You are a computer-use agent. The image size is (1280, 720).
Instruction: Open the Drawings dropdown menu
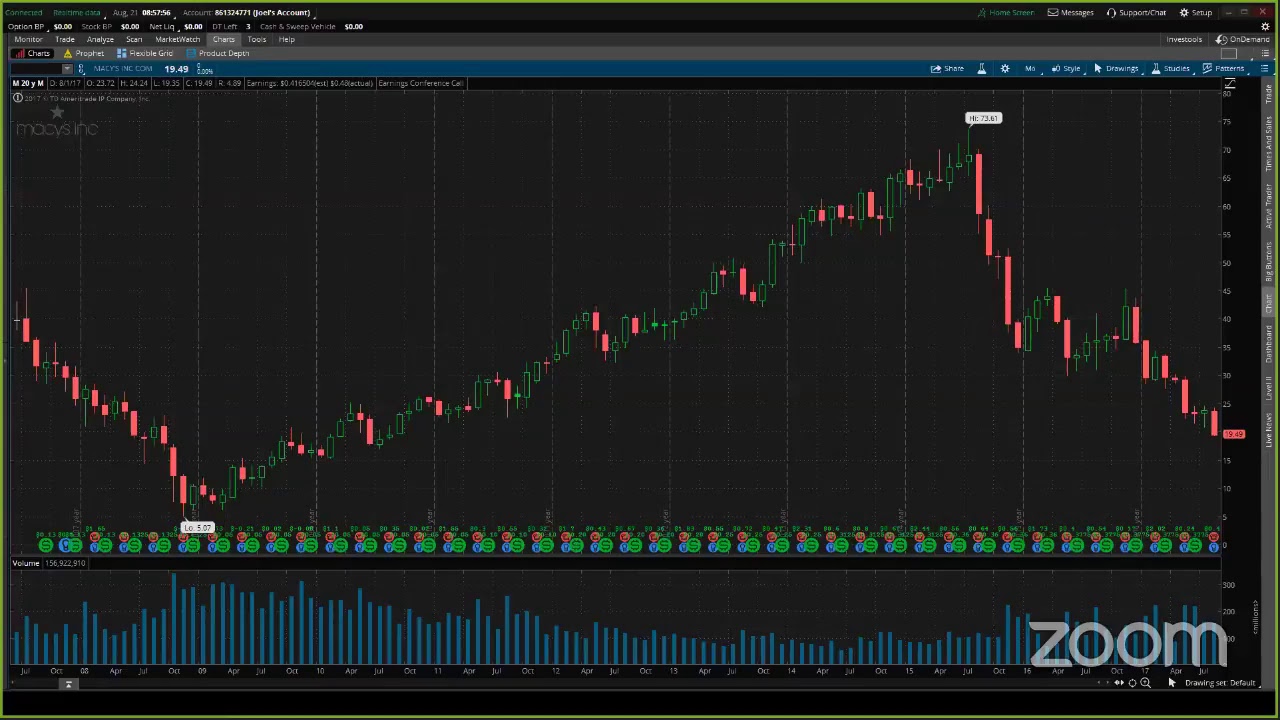(x=1116, y=69)
